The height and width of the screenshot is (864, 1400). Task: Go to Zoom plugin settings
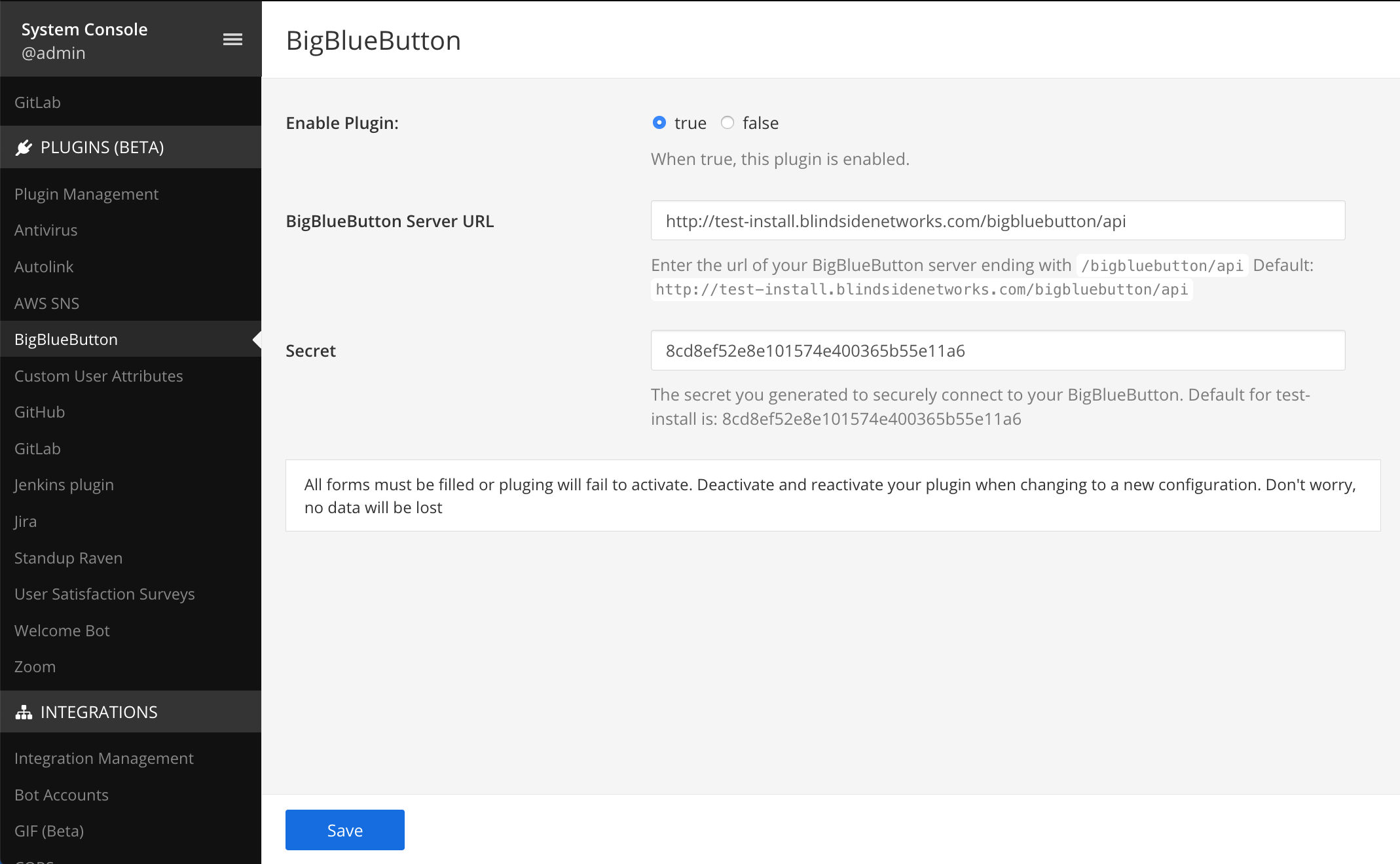click(35, 666)
